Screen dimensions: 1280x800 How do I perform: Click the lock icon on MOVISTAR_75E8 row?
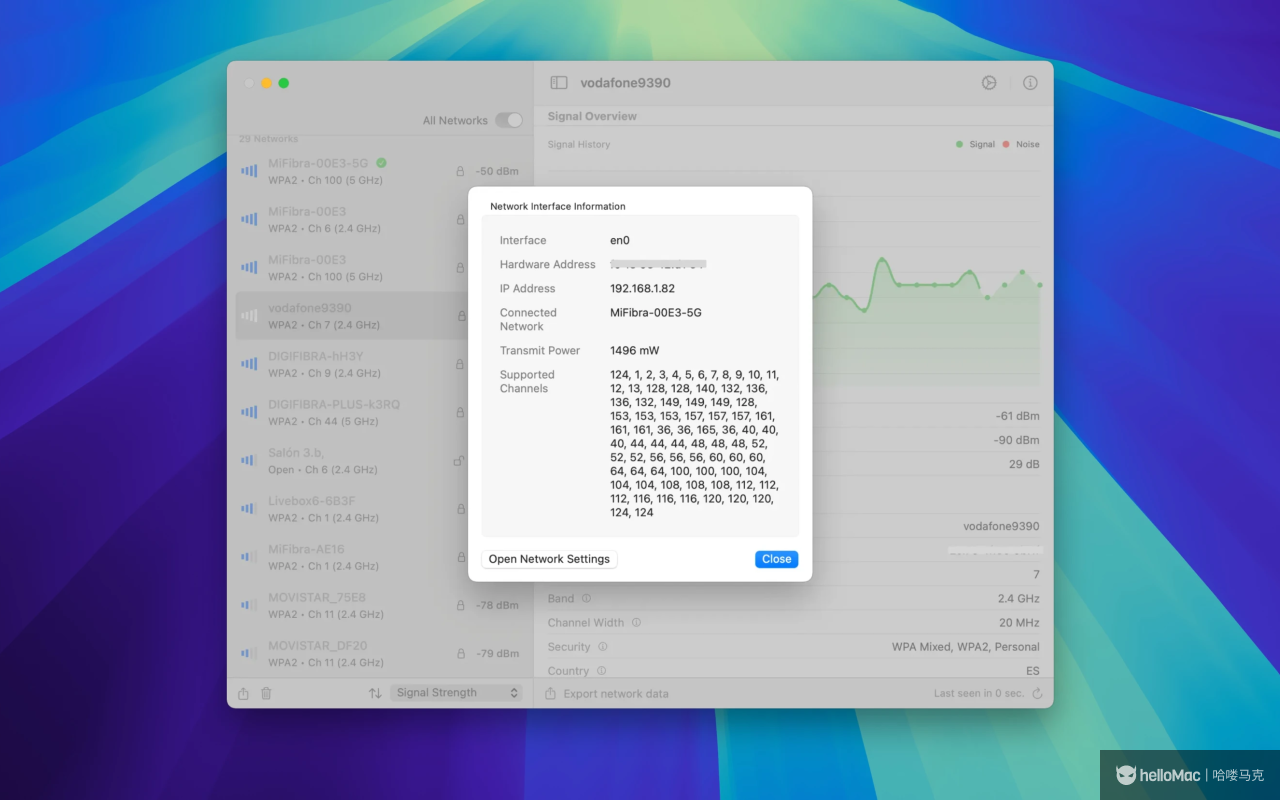pyautogui.click(x=461, y=605)
